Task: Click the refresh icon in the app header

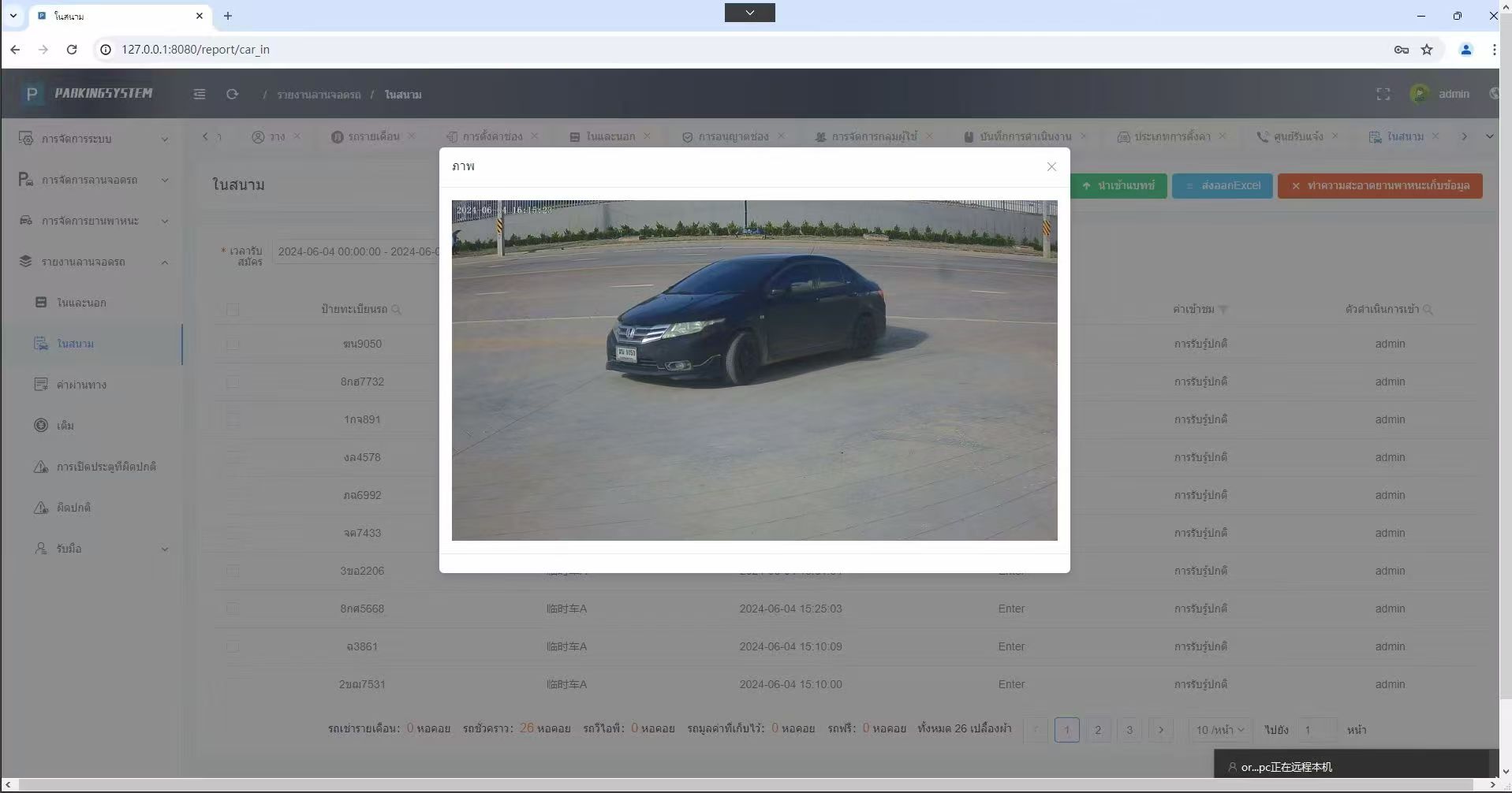Action: [x=232, y=94]
